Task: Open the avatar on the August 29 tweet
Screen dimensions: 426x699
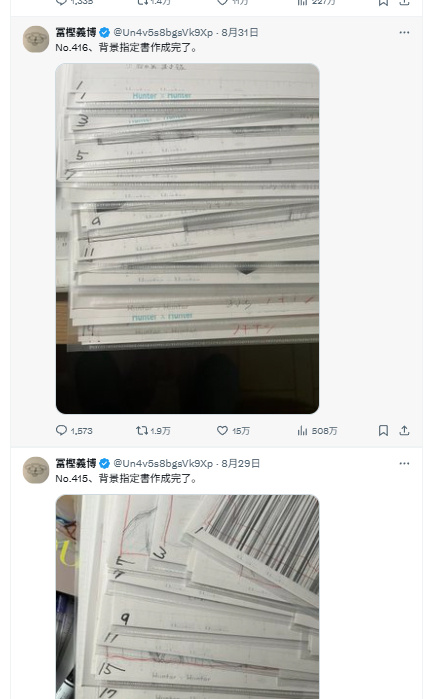Action: (36, 470)
